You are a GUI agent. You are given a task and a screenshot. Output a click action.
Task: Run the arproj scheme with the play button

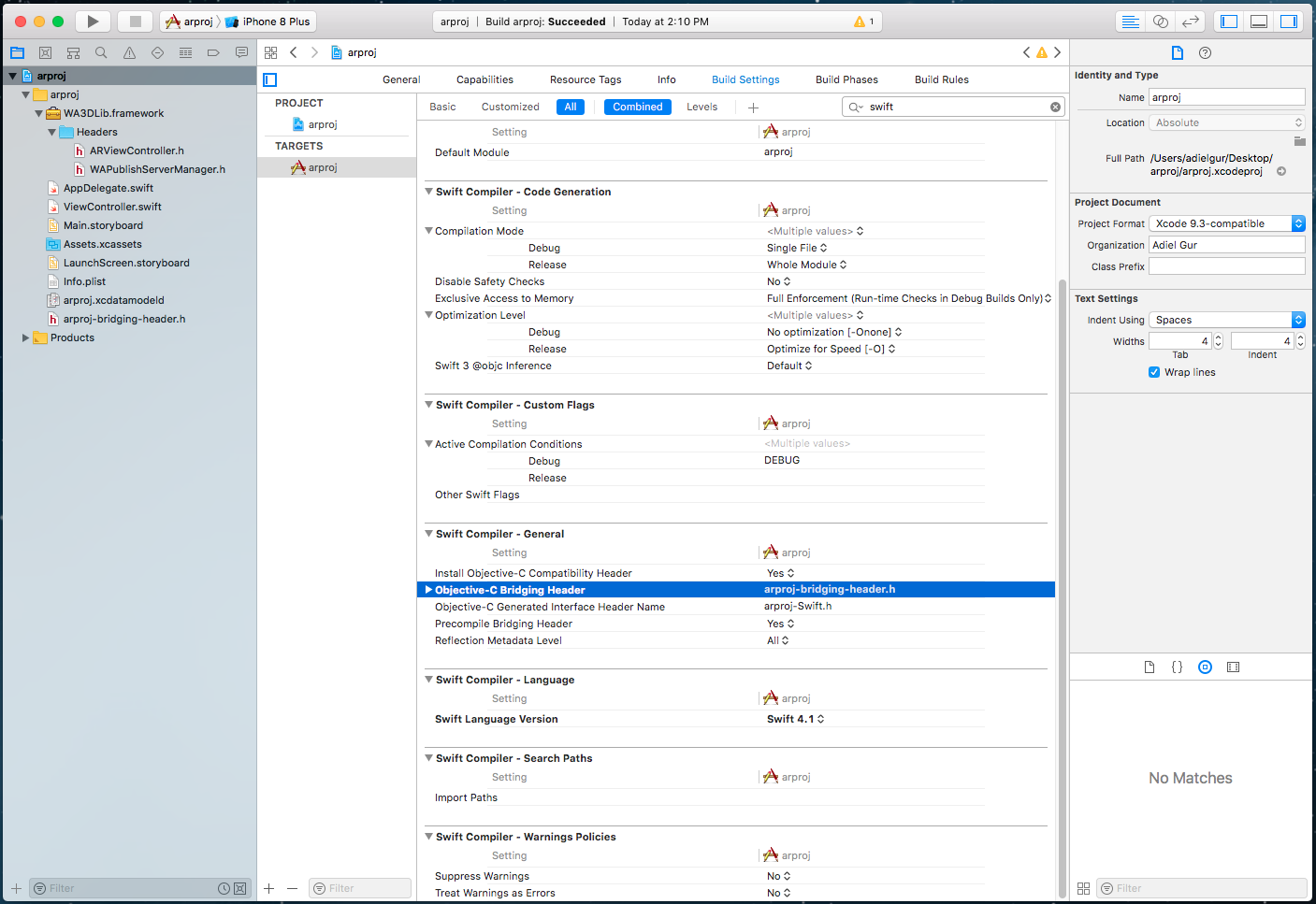[x=93, y=22]
